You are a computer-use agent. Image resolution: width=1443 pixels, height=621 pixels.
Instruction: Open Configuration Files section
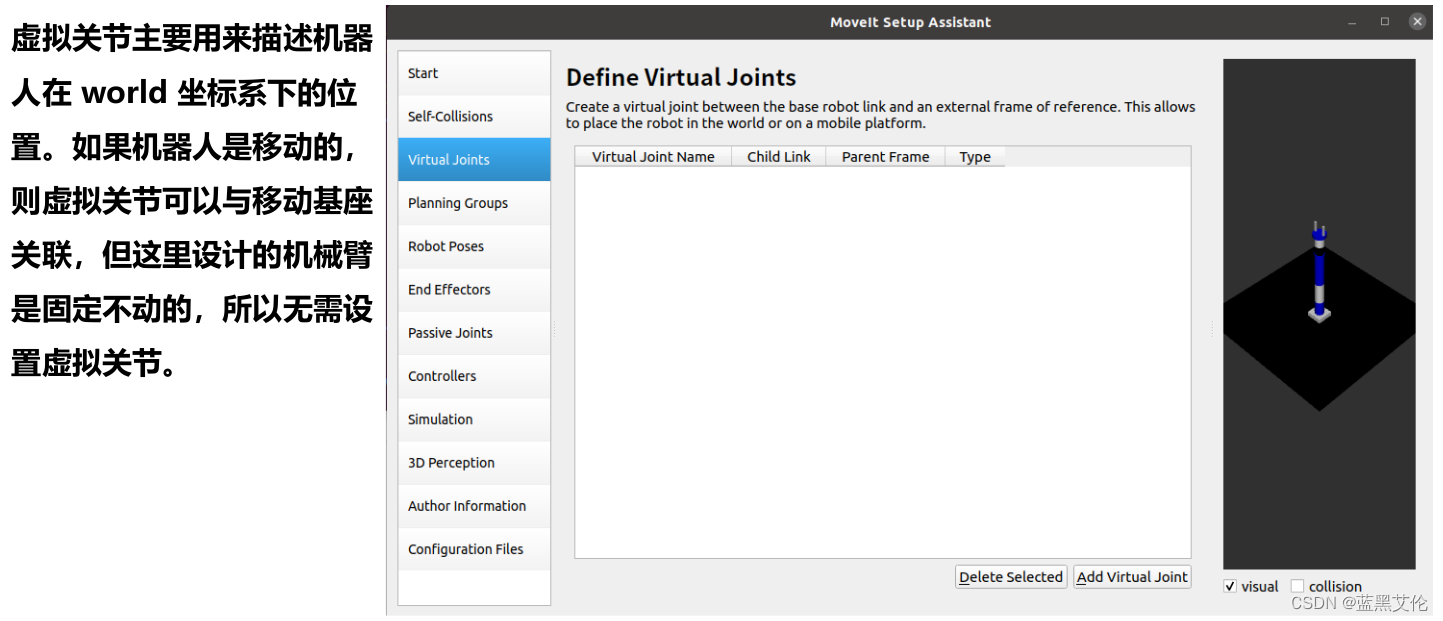pos(474,549)
